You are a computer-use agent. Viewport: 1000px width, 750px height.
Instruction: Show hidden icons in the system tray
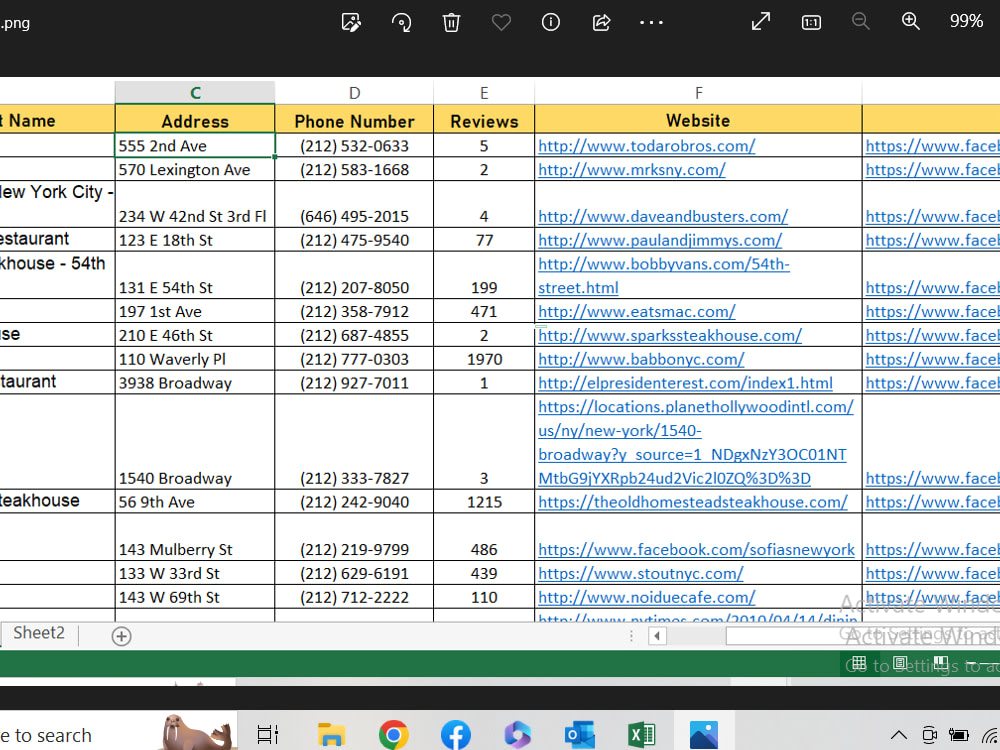click(899, 735)
